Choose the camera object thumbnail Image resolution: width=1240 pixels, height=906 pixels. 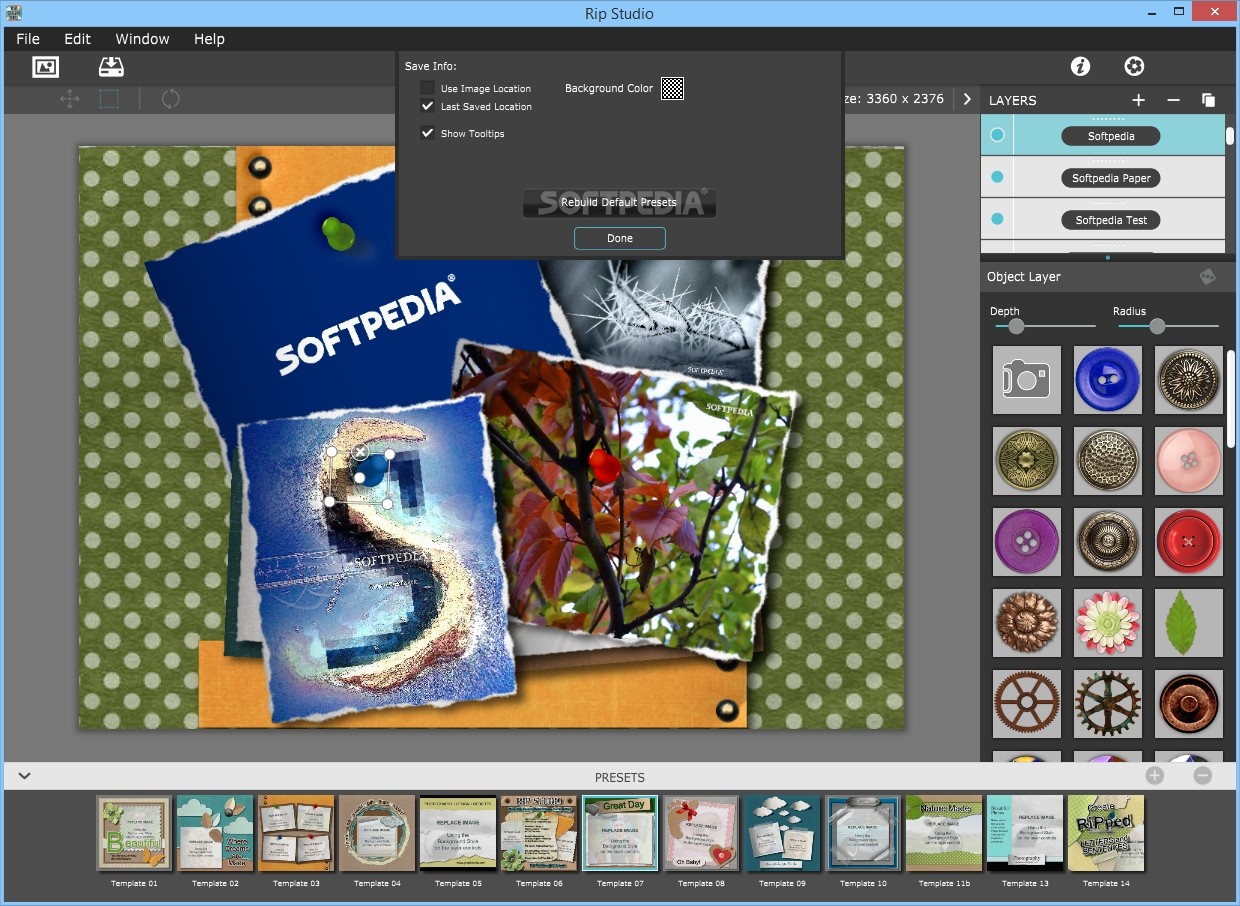1027,380
